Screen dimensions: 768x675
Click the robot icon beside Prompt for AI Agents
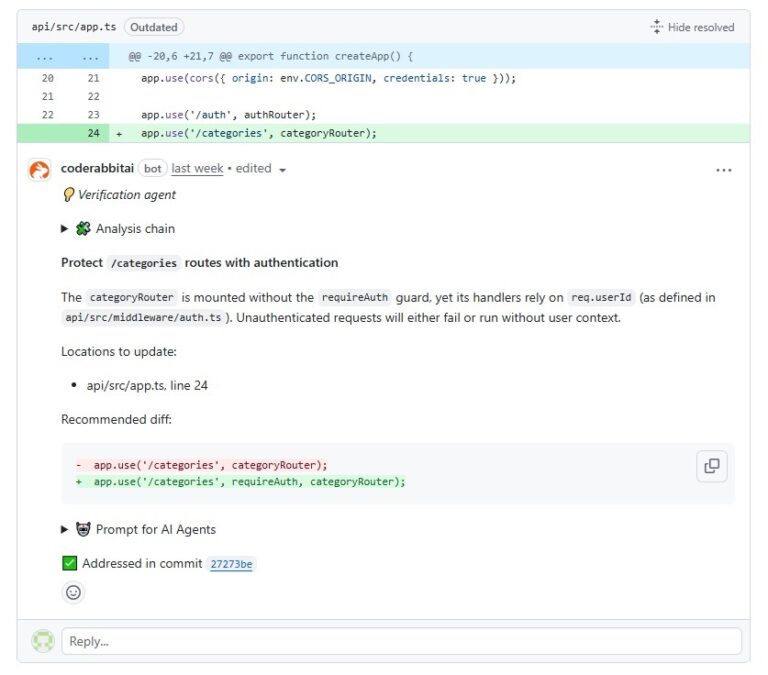point(83,529)
